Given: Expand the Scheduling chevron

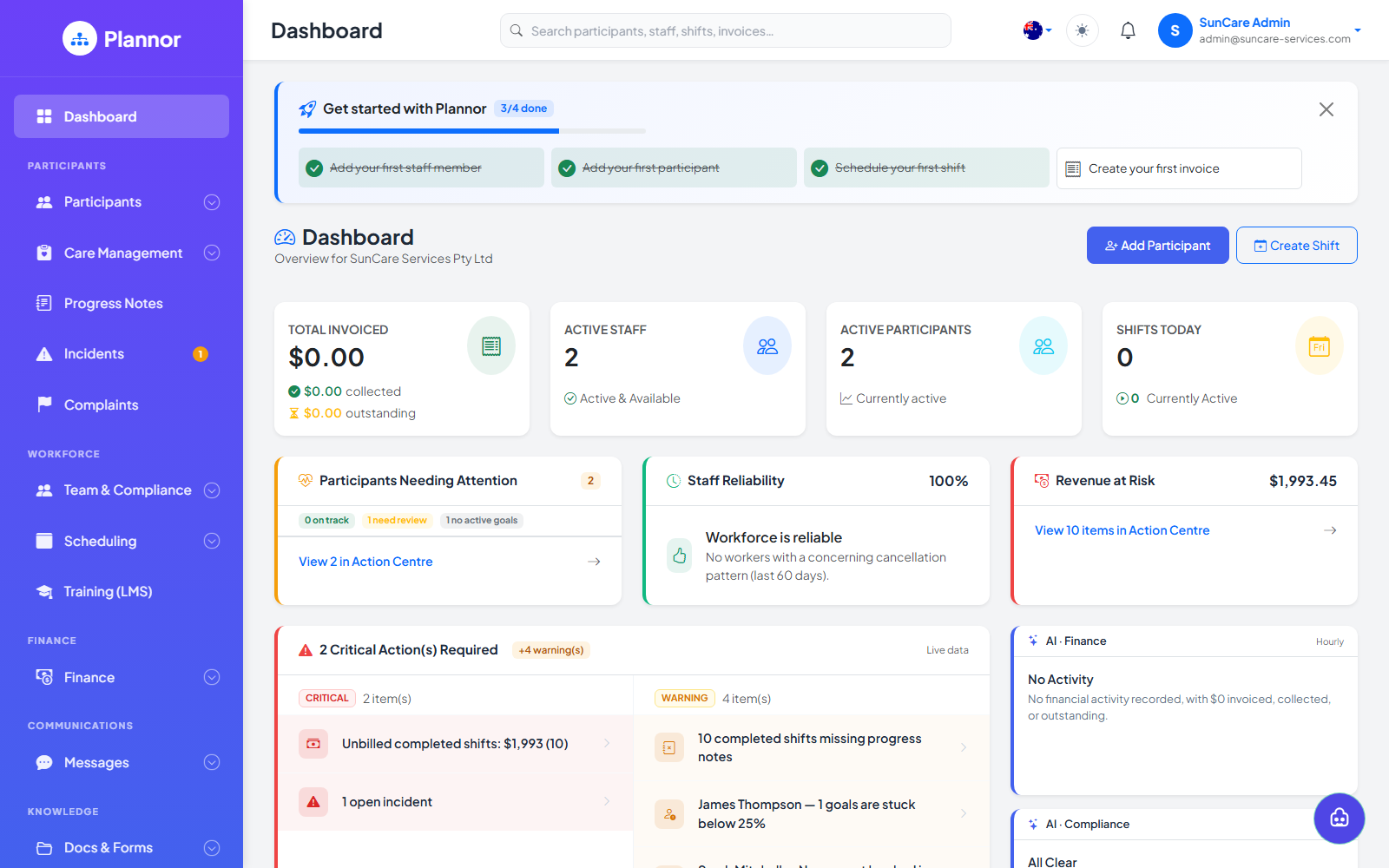Looking at the screenshot, I should (212, 541).
